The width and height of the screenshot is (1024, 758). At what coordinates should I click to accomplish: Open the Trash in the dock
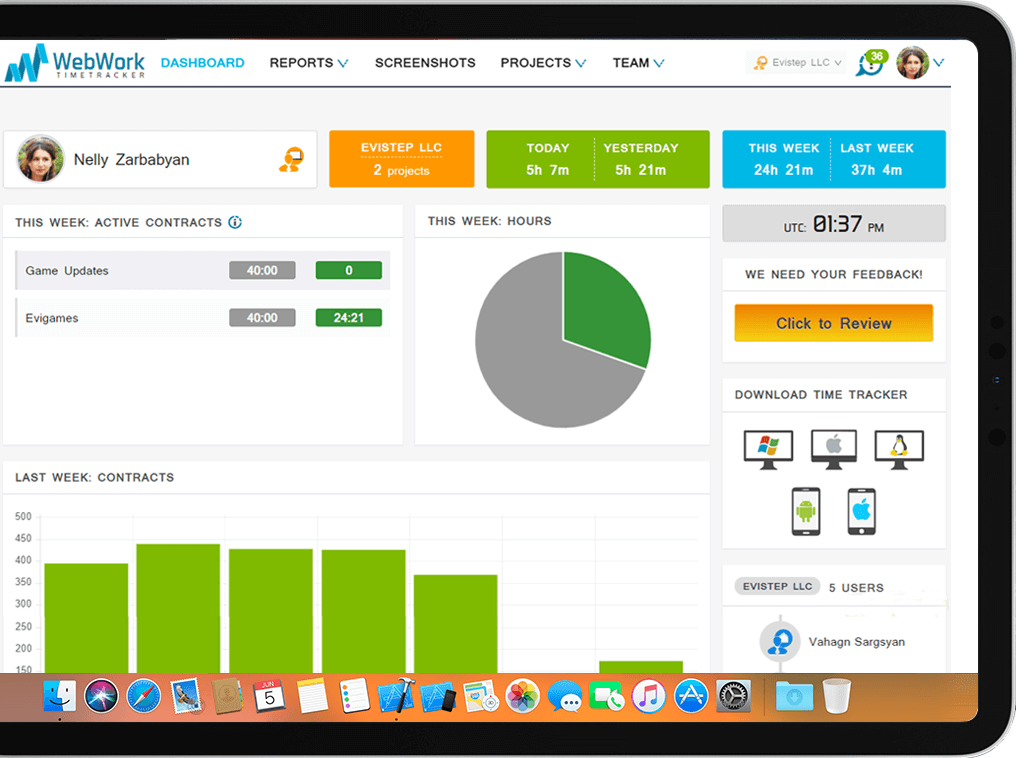pyautogui.click(x=837, y=696)
